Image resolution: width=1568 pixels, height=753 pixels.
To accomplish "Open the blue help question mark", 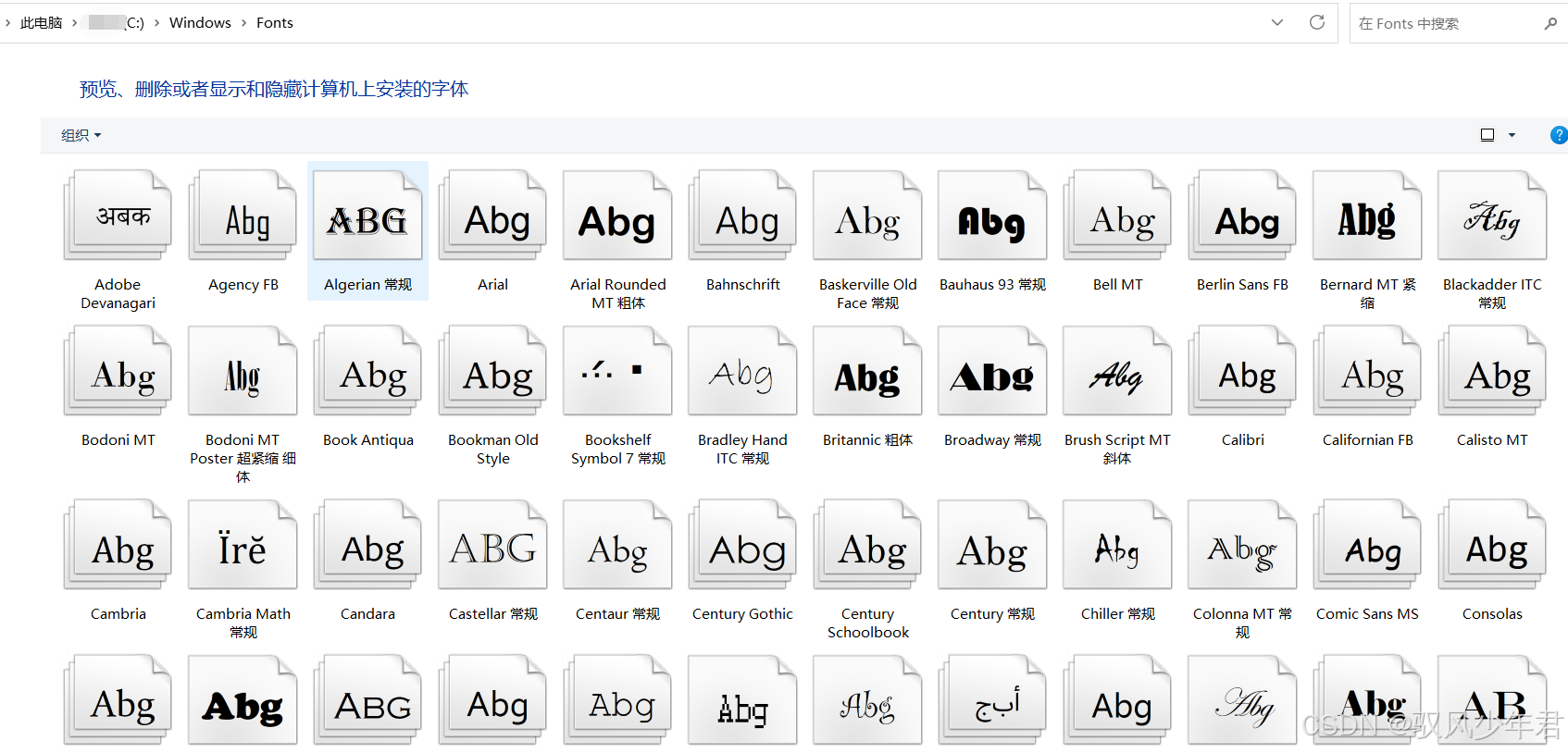I will [1559, 135].
